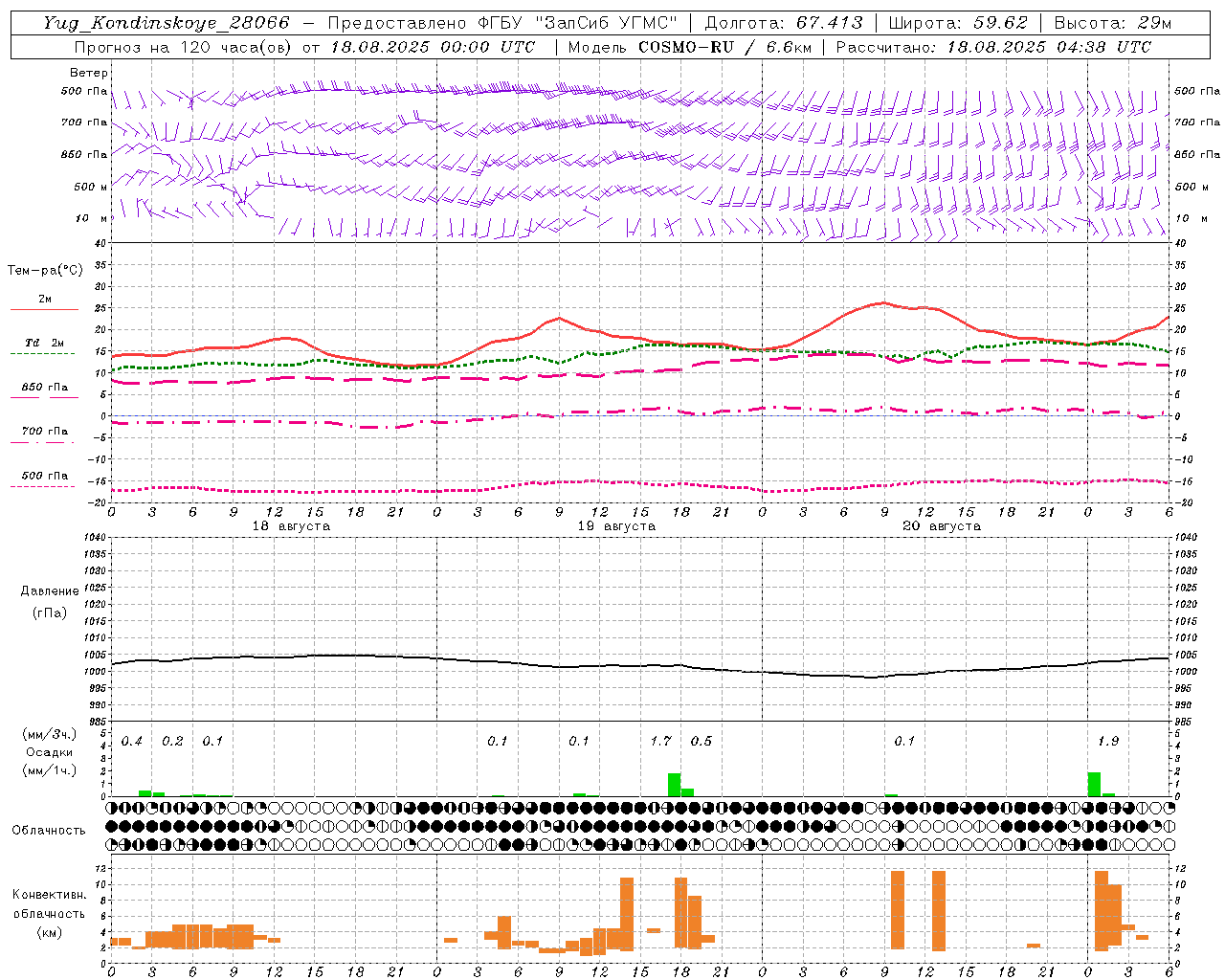Select the model name COSMO-RU / 6.6км
This screenshot has width=1225, height=980.
point(724,47)
